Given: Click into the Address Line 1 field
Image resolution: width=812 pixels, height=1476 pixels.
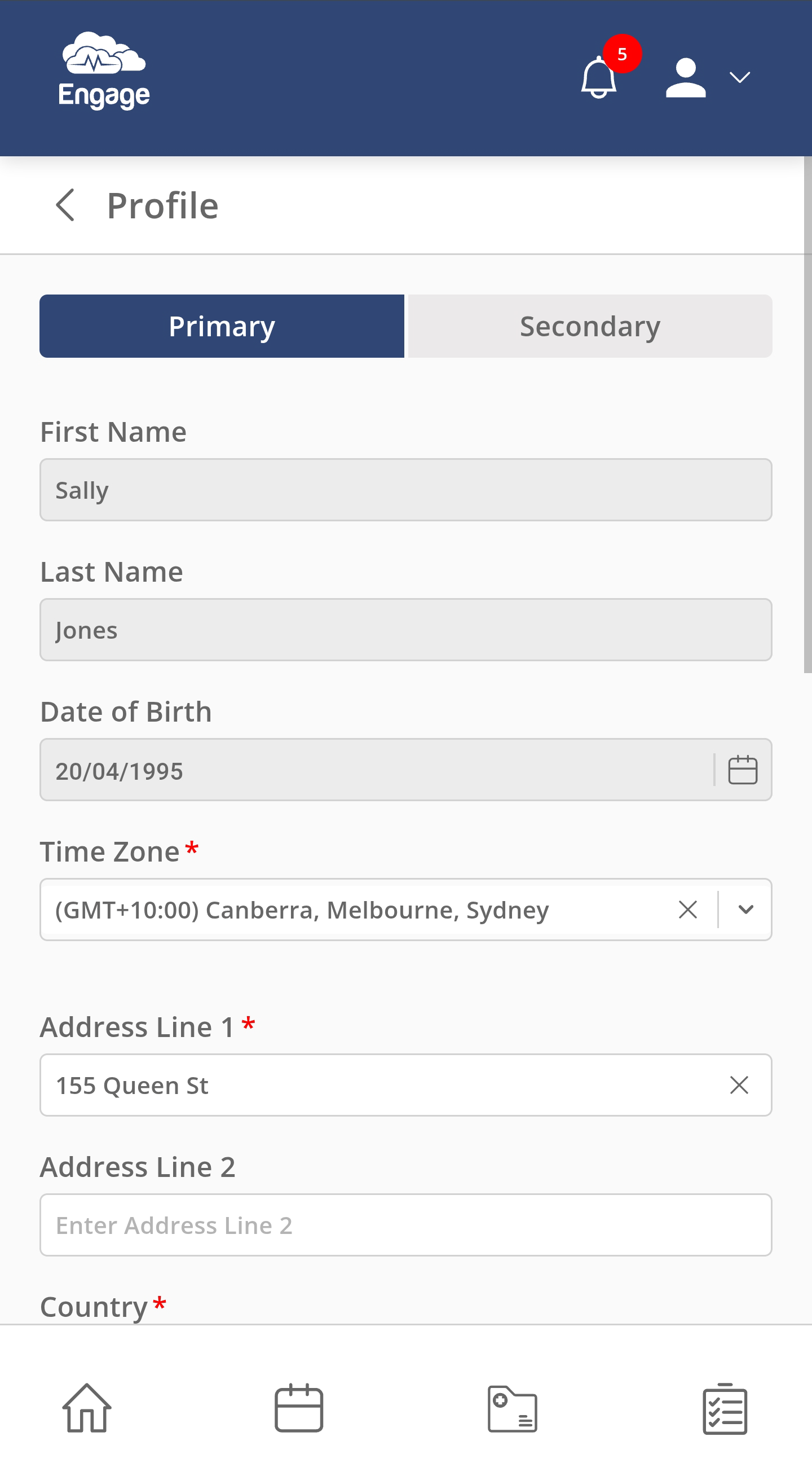Looking at the screenshot, I should coord(372,1084).
